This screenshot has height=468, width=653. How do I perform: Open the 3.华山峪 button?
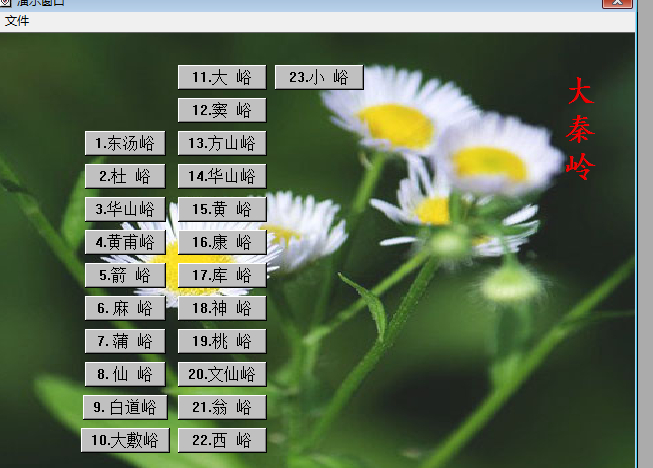pos(125,209)
